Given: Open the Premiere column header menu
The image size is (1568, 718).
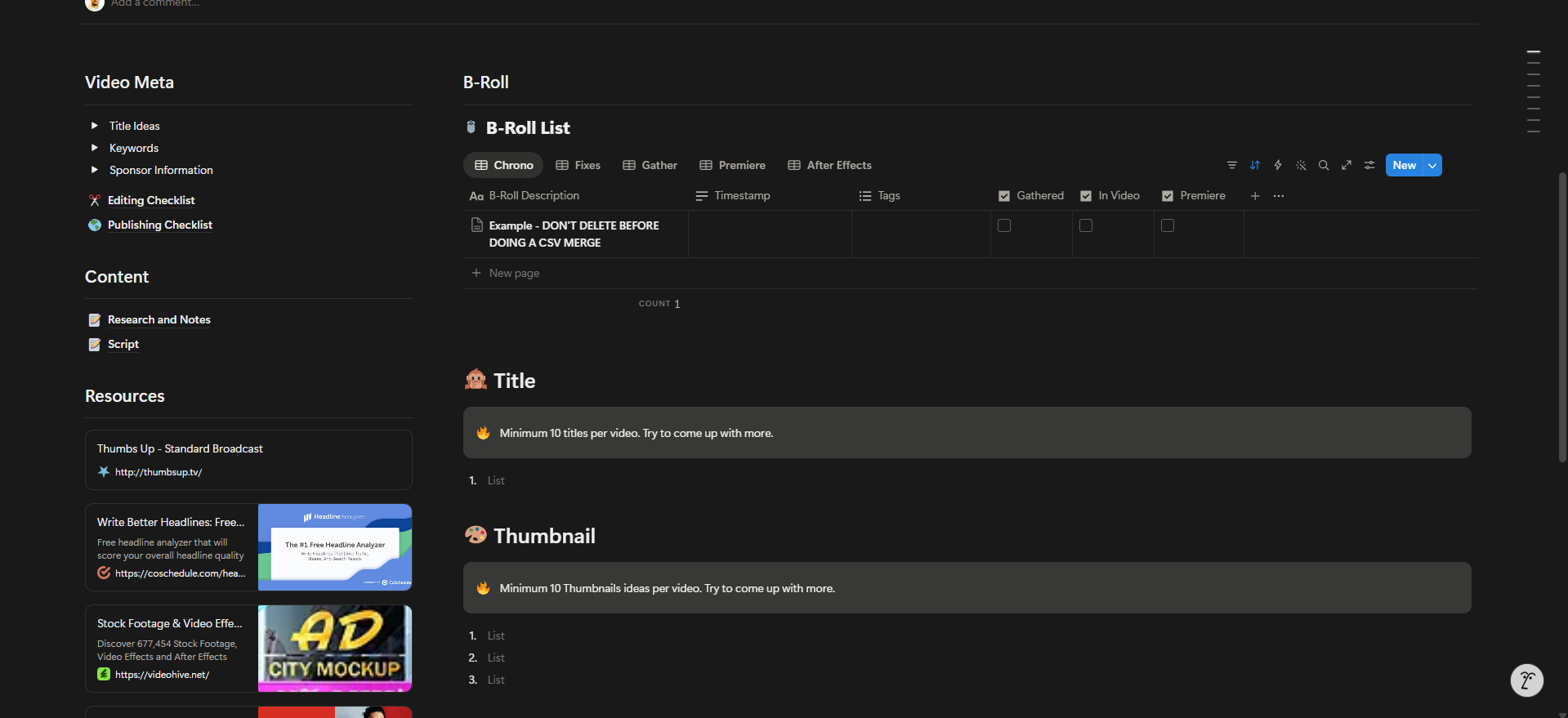Looking at the screenshot, I should [1199, 196].
